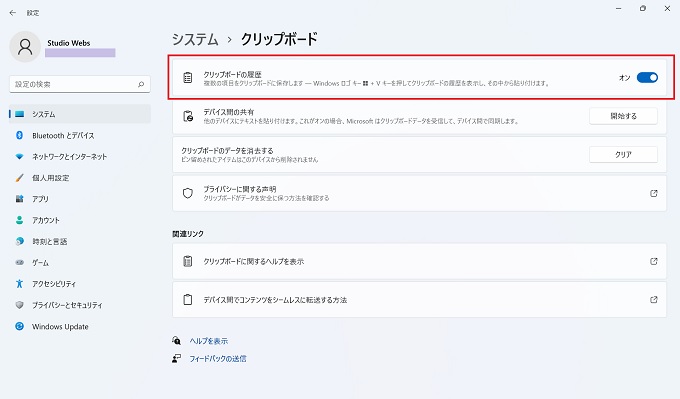Image resolution: width=680 pixels, height=399 pixels.
Task: Click the 設定の検索 search field
Action: click(80, 84)
